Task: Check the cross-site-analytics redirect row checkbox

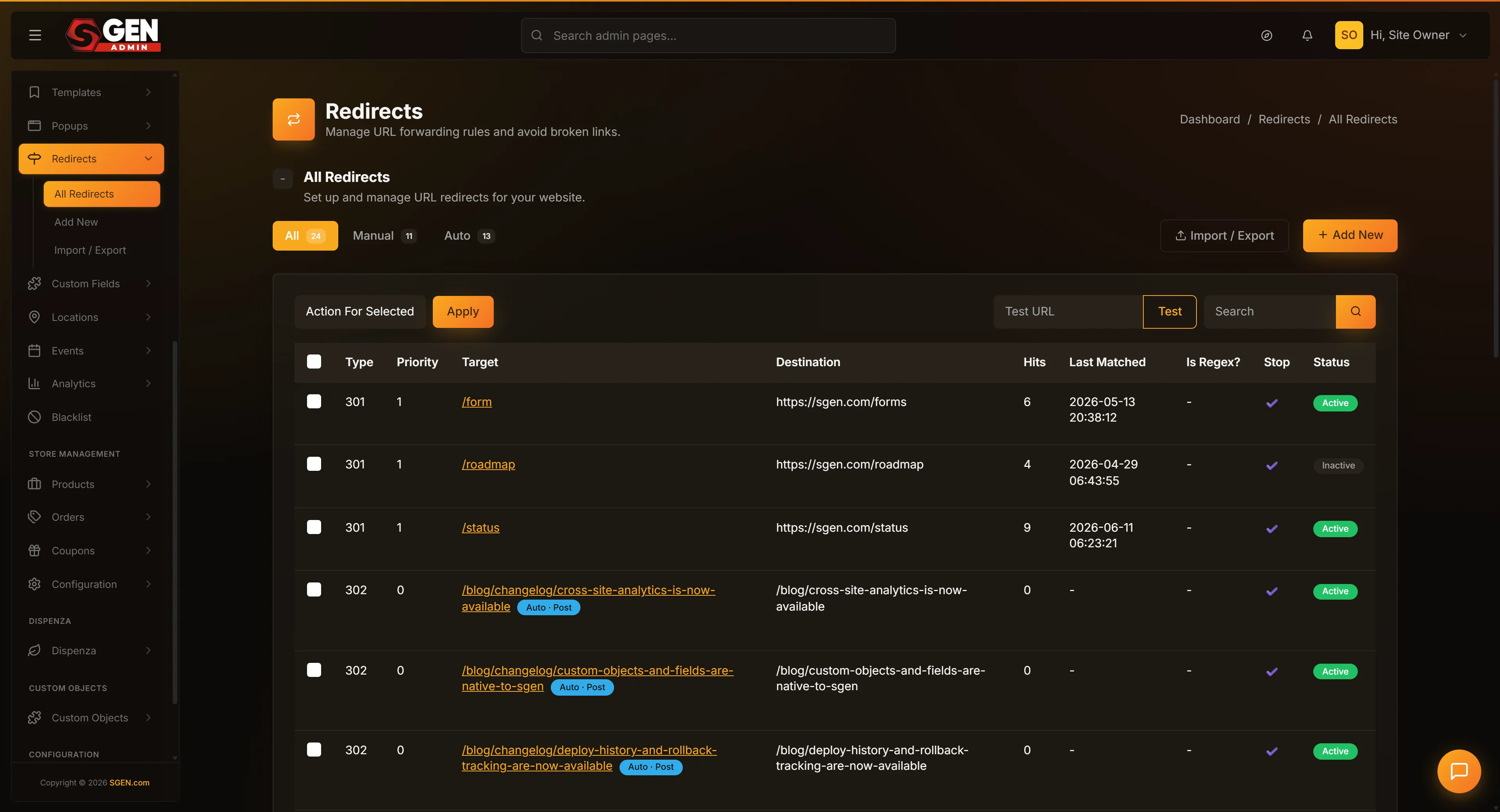Action: [314, 589]
